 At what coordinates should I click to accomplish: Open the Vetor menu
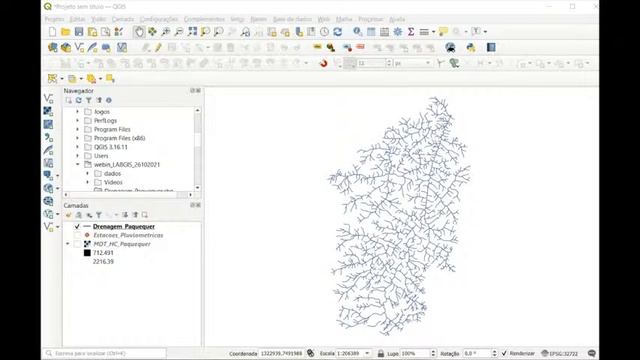(x=237, y=19)
